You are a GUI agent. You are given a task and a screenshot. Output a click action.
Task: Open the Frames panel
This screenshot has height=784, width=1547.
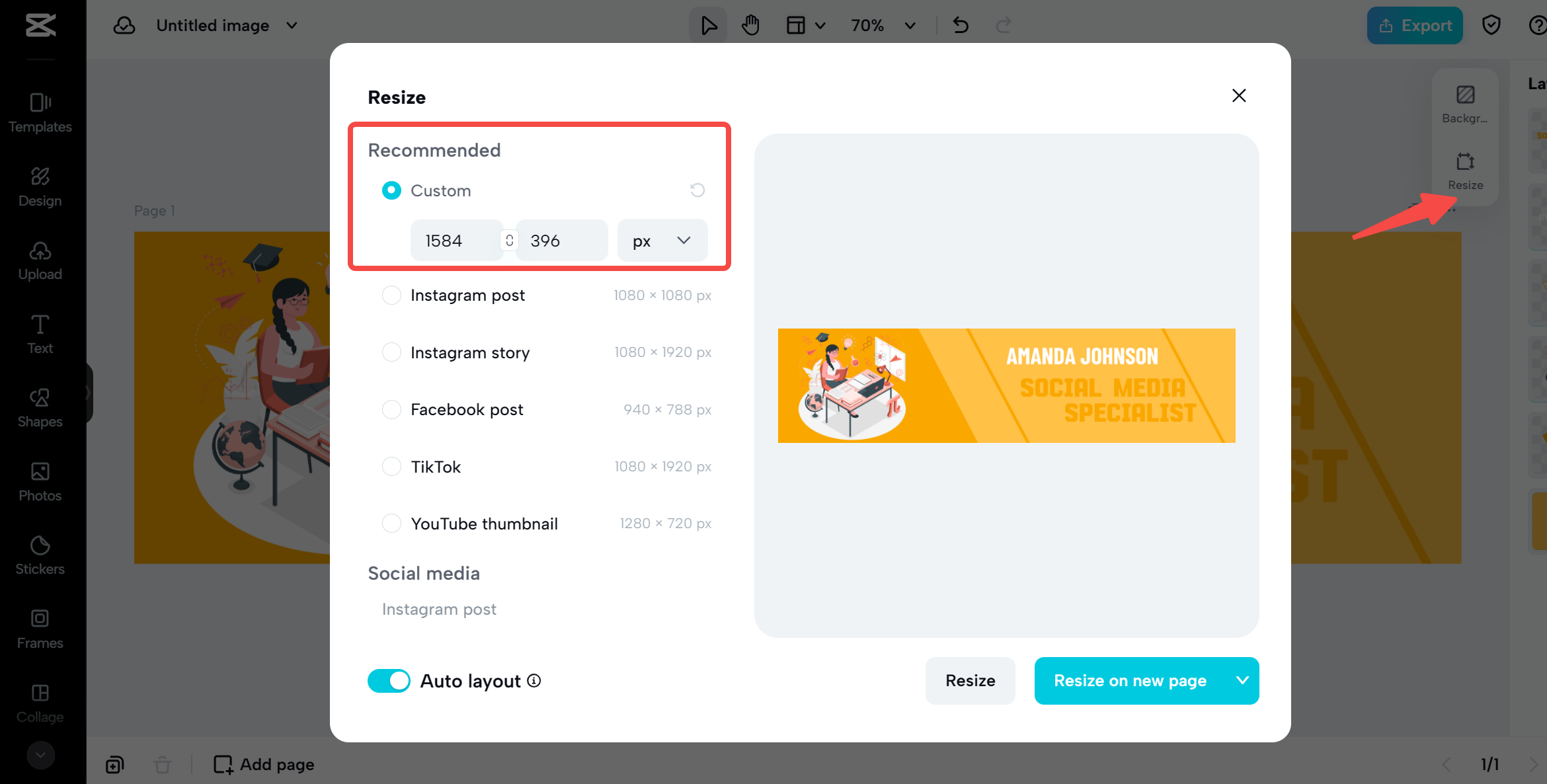[40, 628]
